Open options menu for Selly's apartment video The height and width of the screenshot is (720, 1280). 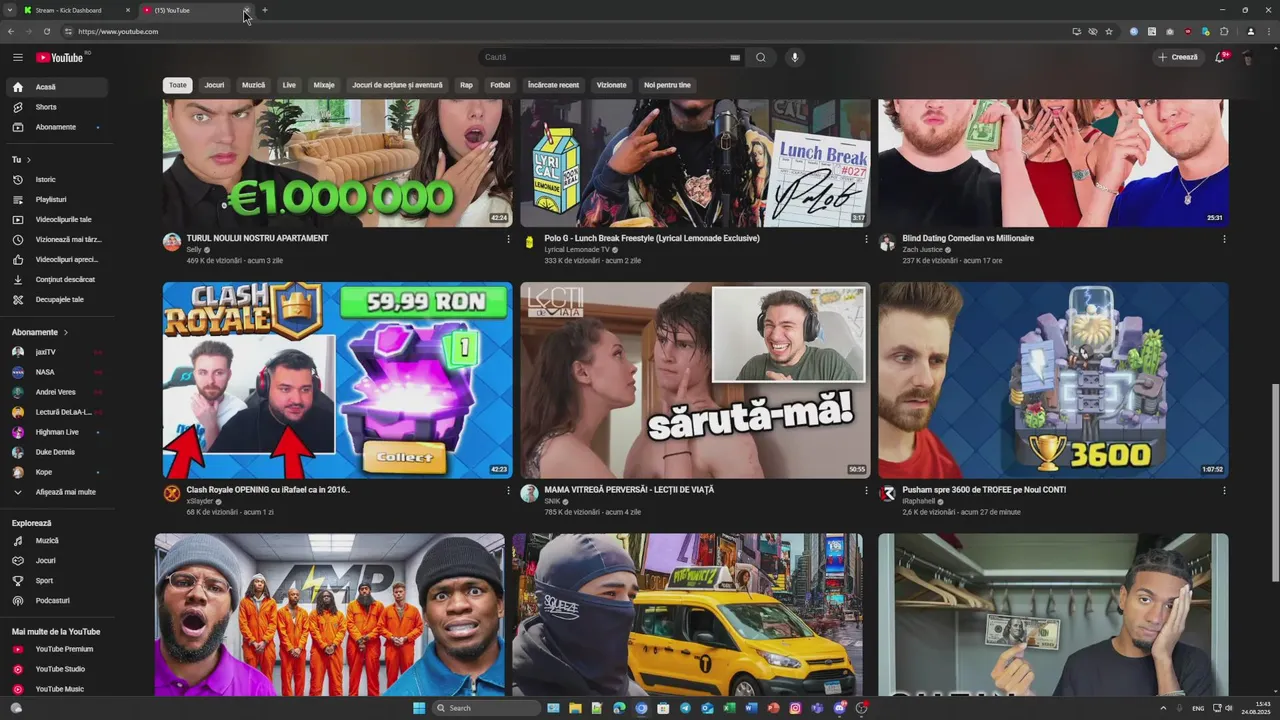click(508, 239)
